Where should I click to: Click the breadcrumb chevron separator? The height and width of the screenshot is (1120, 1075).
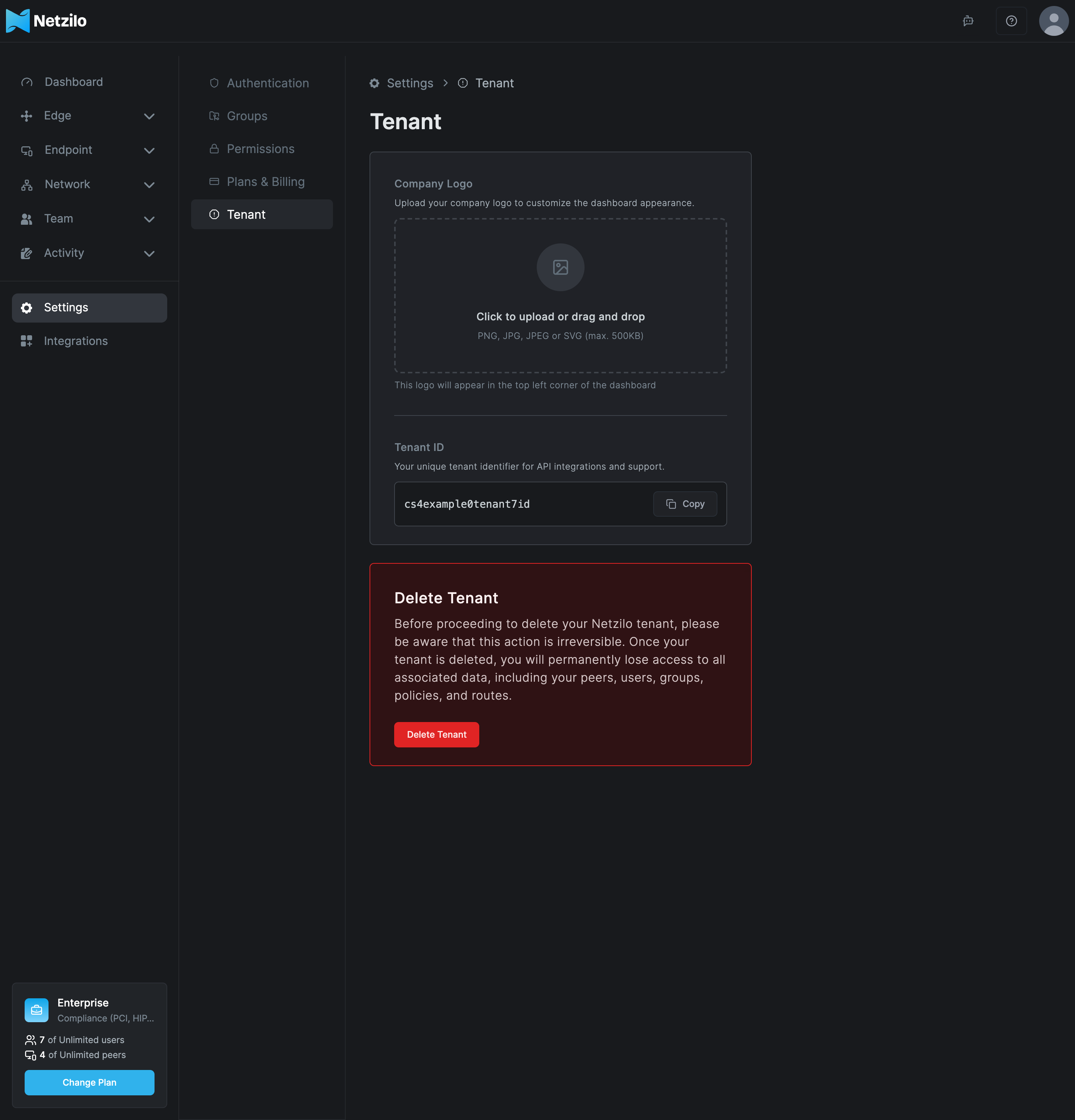[x=446, y=83]
